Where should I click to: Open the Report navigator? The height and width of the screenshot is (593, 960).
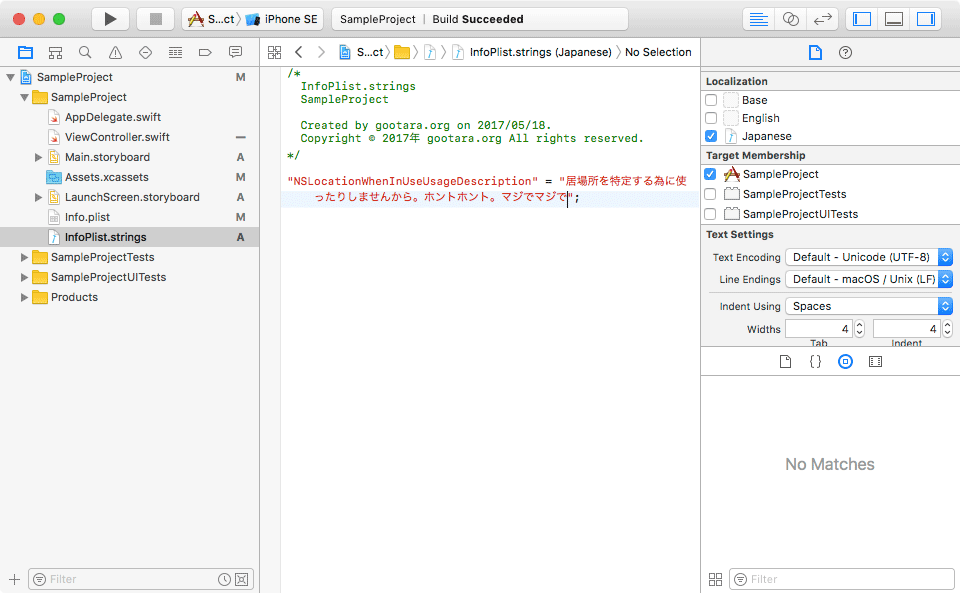pyautogui.click(x=235, y=53)
